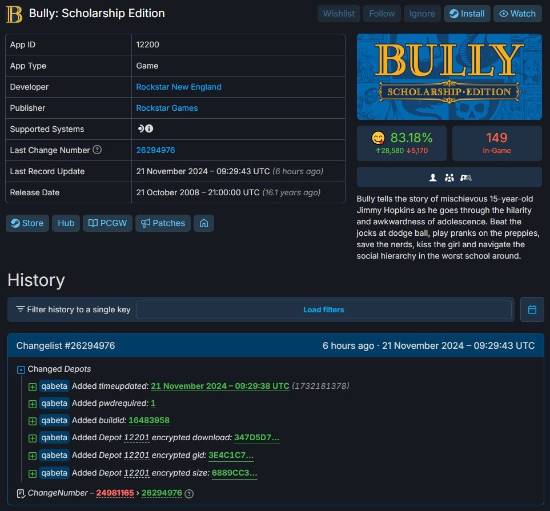Screen dimensions: 550x511
Task: Click help icon next to Last Change Number
Action: (97, 150)
